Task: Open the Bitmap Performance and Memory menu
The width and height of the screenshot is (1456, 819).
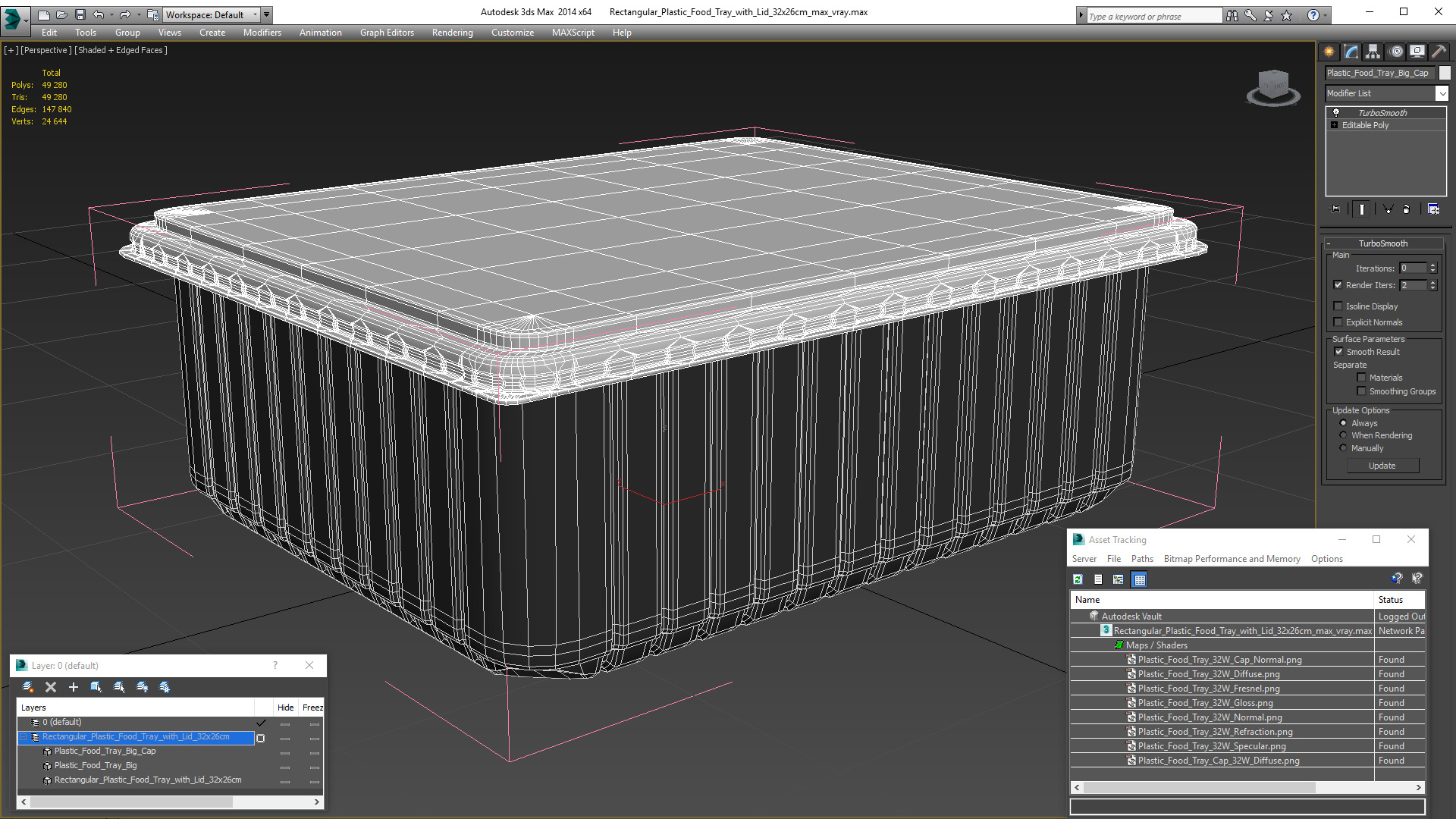Action: pyautogui.click(x=1232, y=559)
